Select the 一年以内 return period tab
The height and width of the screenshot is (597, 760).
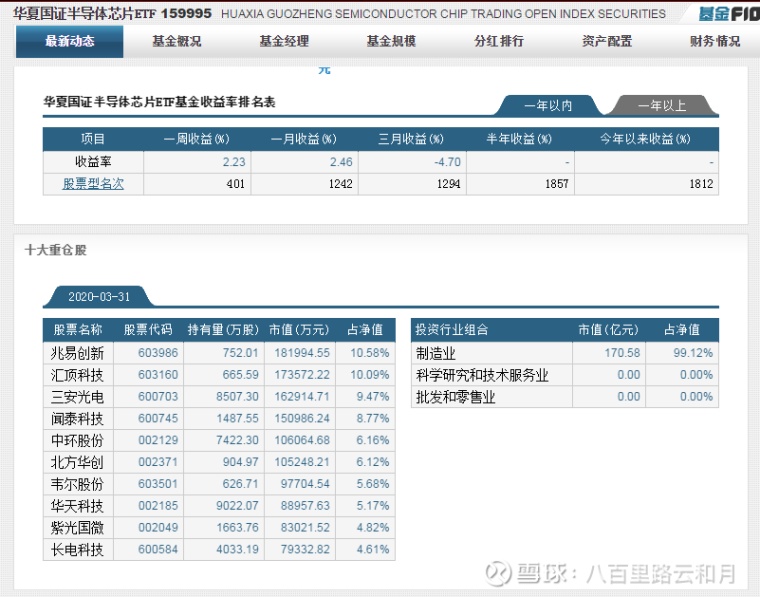coord(548,105)
